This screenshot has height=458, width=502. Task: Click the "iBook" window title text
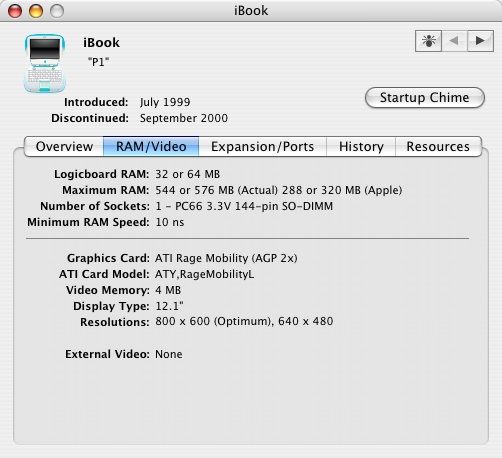coord(251,11)
